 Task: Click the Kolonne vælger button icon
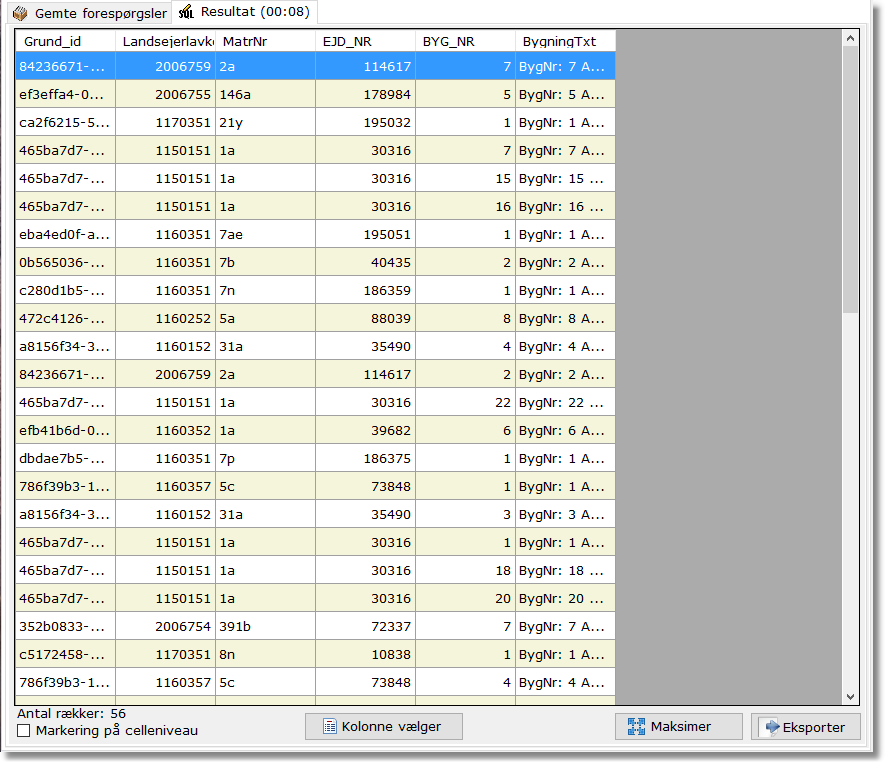(x=329, y=727)
